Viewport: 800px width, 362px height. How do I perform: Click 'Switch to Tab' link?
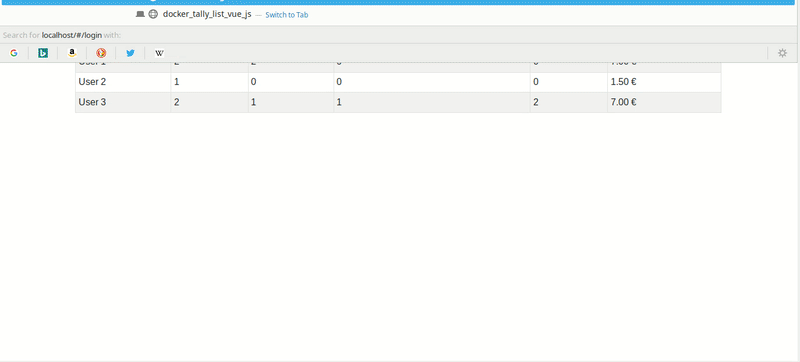[287, 15]
